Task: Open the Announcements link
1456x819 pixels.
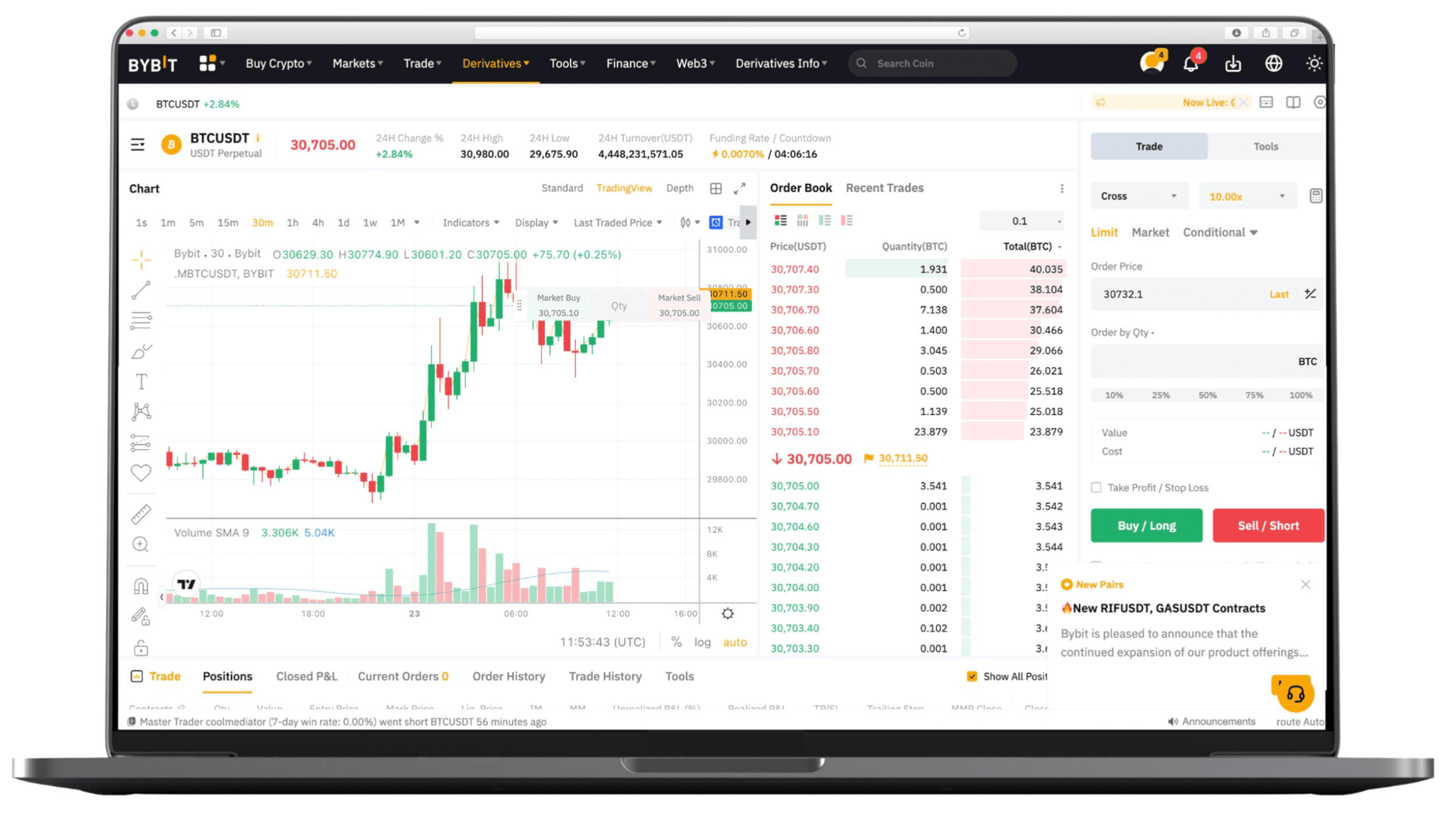Action: tap(1211, 721)
